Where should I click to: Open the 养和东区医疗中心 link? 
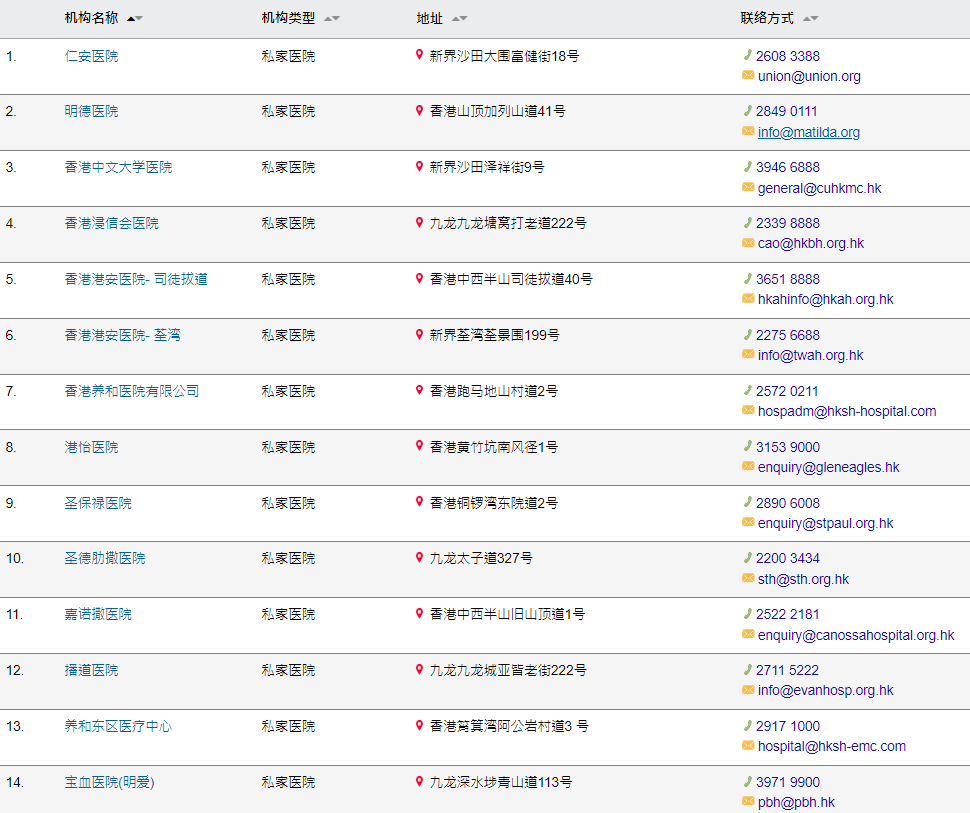coord(118,726)
